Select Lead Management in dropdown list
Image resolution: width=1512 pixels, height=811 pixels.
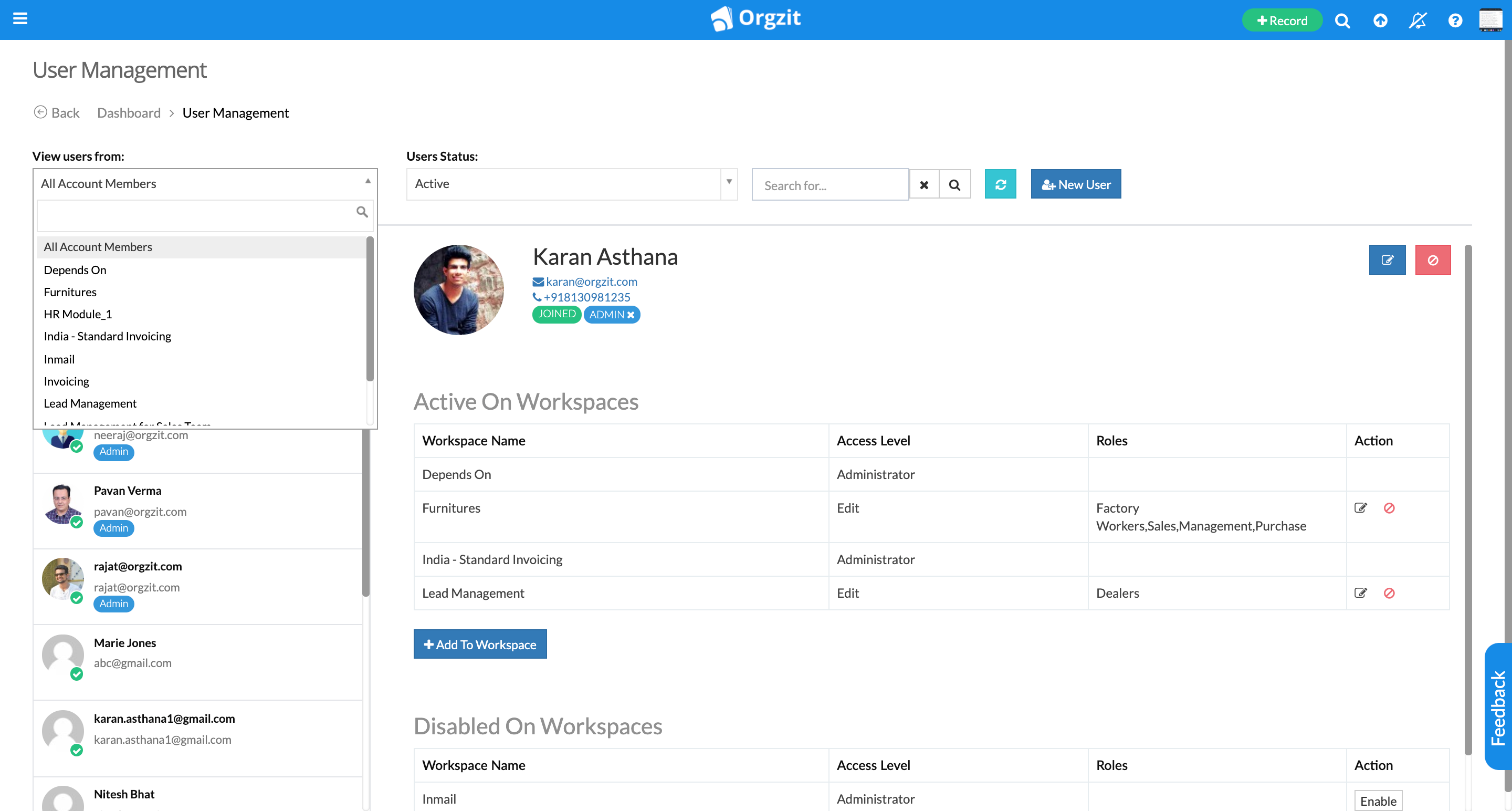coord(201,403)
